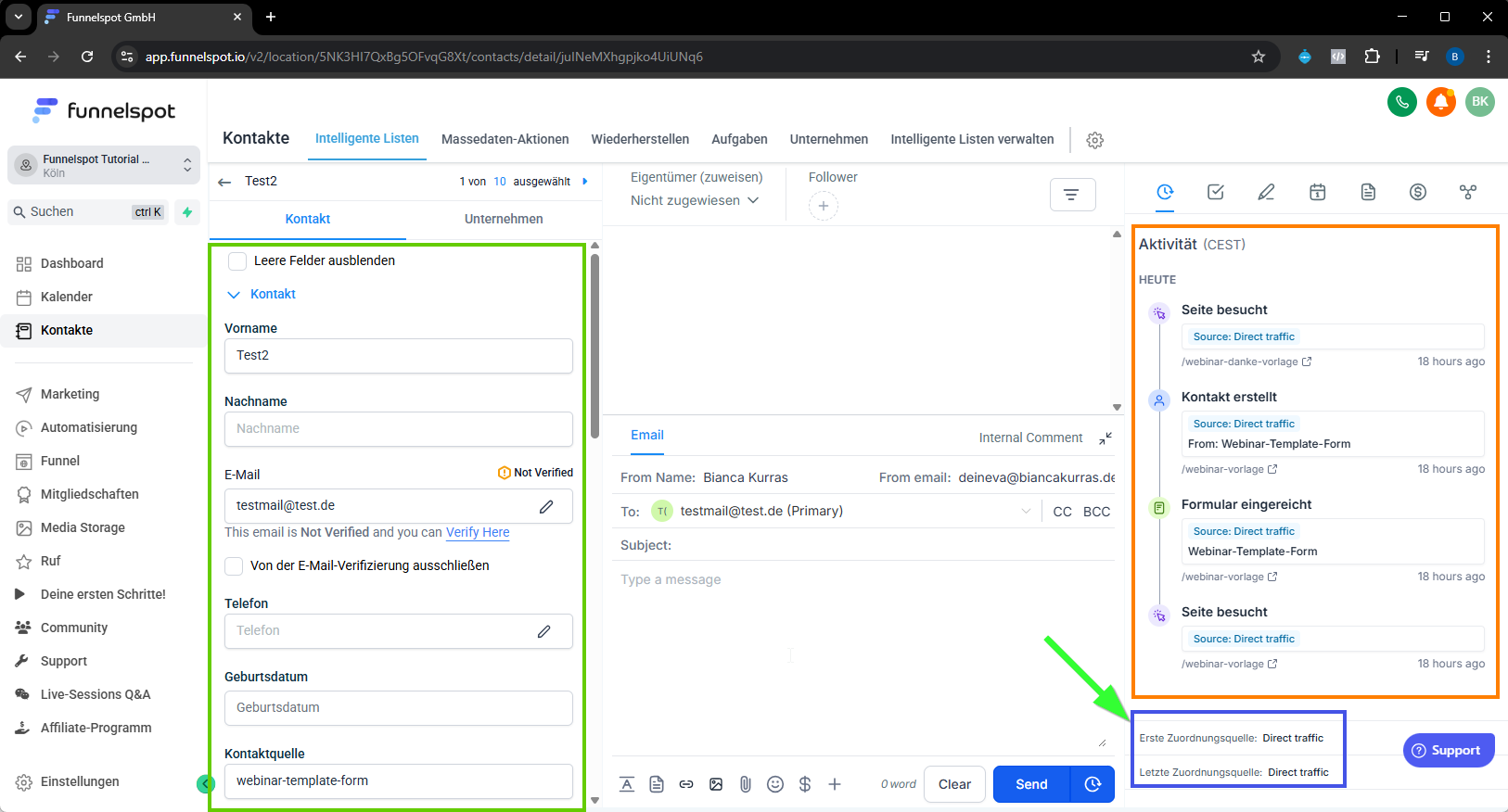Switch to the Unternehmen detail tab

pyautogui.click(x=504, y=219)
